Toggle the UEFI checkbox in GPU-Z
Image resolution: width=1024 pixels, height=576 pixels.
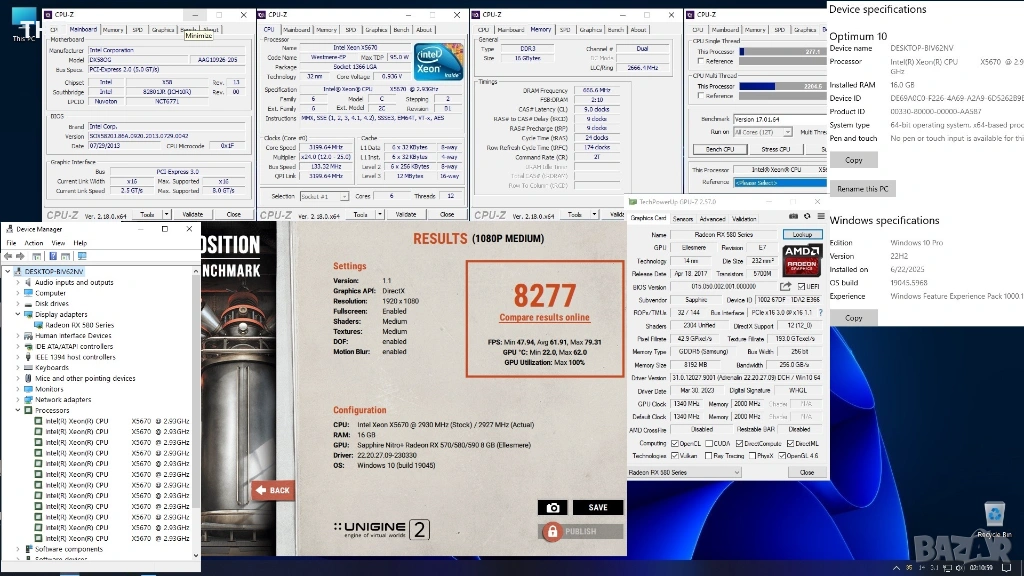pyautogui.click(x=801, y=287)
